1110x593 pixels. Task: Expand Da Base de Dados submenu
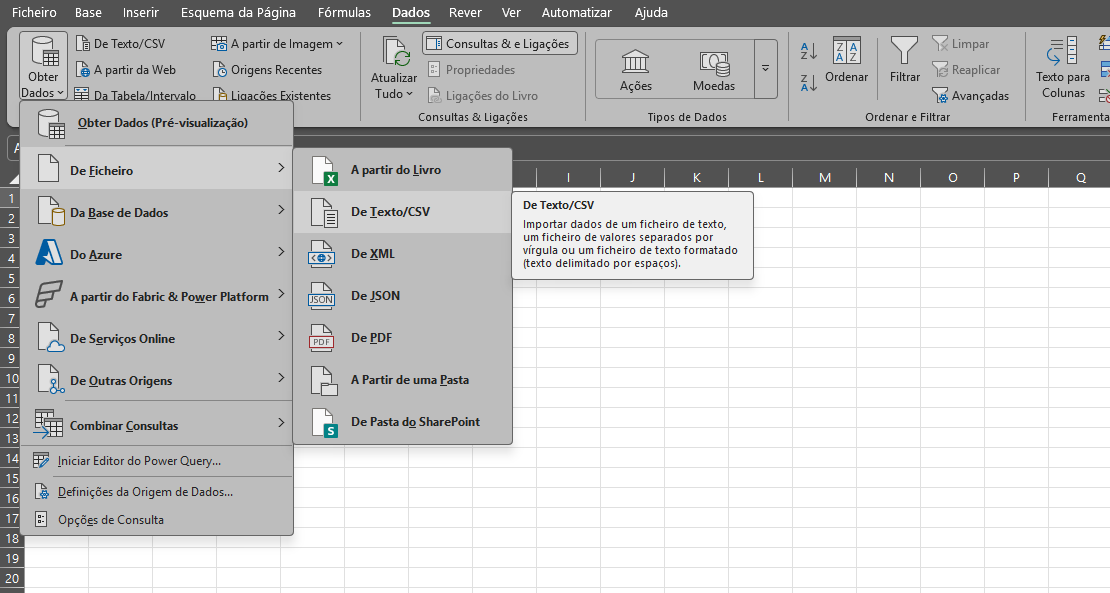(x=156, y=212)
